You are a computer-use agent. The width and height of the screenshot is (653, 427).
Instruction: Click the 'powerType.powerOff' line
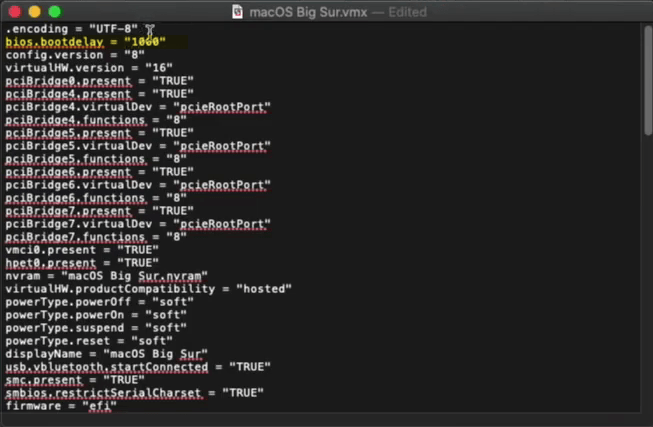point(100,302)
